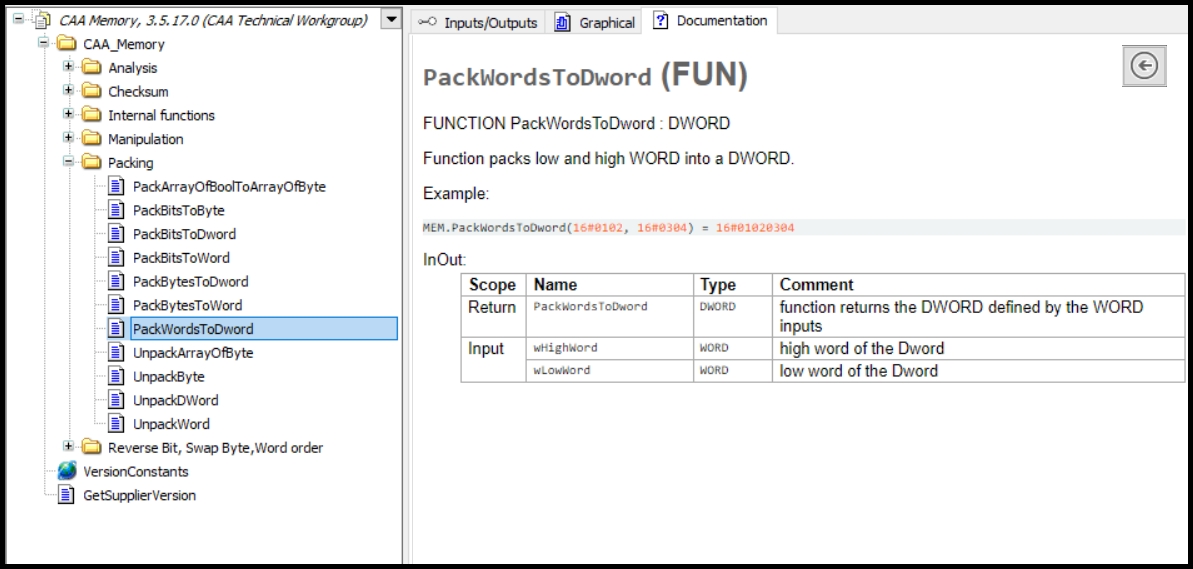1193x569 pixels.
Task: Click the Manipulation folder icon
Action: tap(91, 138)
